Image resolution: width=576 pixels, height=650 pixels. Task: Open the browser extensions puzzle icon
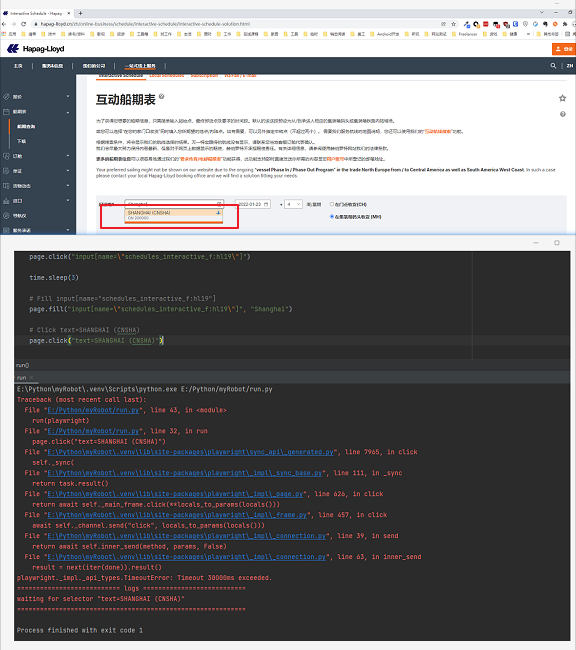(565, 24)
